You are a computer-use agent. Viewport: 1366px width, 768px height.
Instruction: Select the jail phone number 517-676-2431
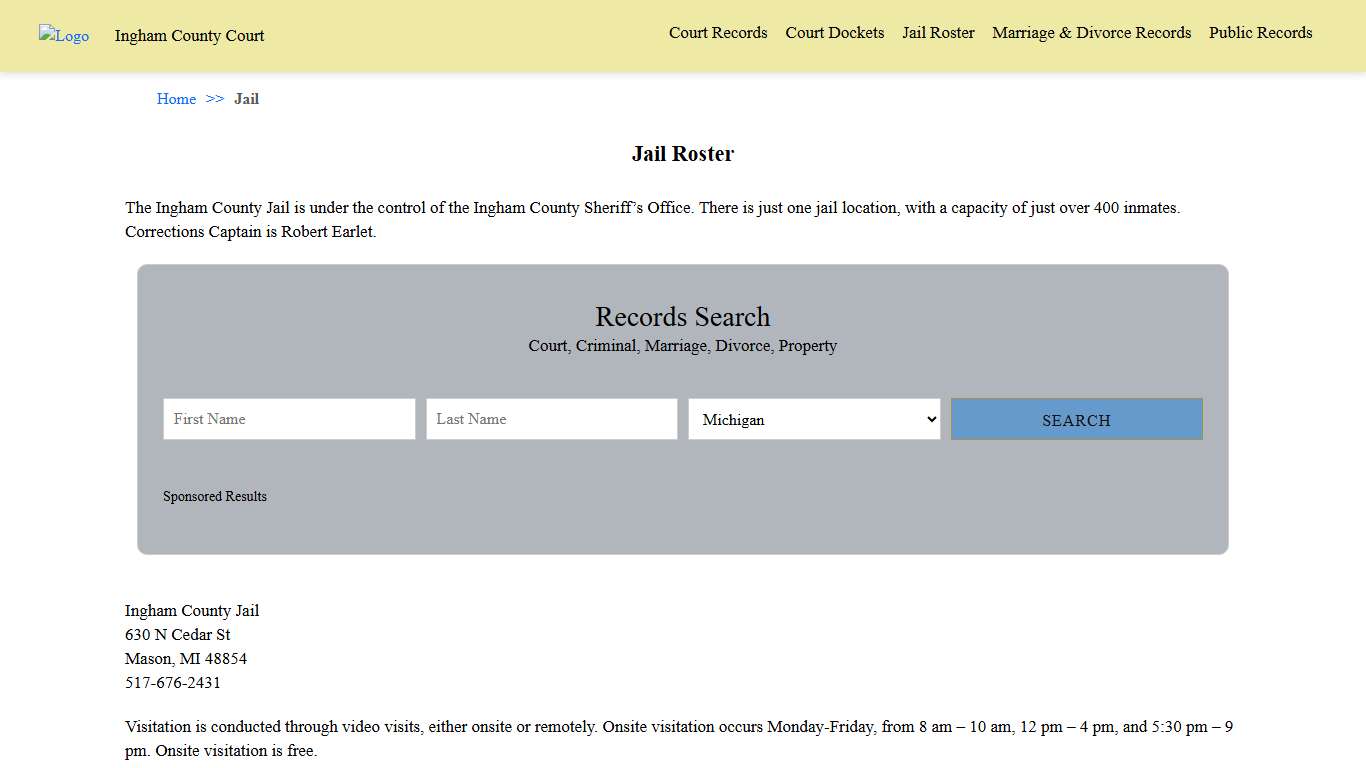(x=172, y=683)
